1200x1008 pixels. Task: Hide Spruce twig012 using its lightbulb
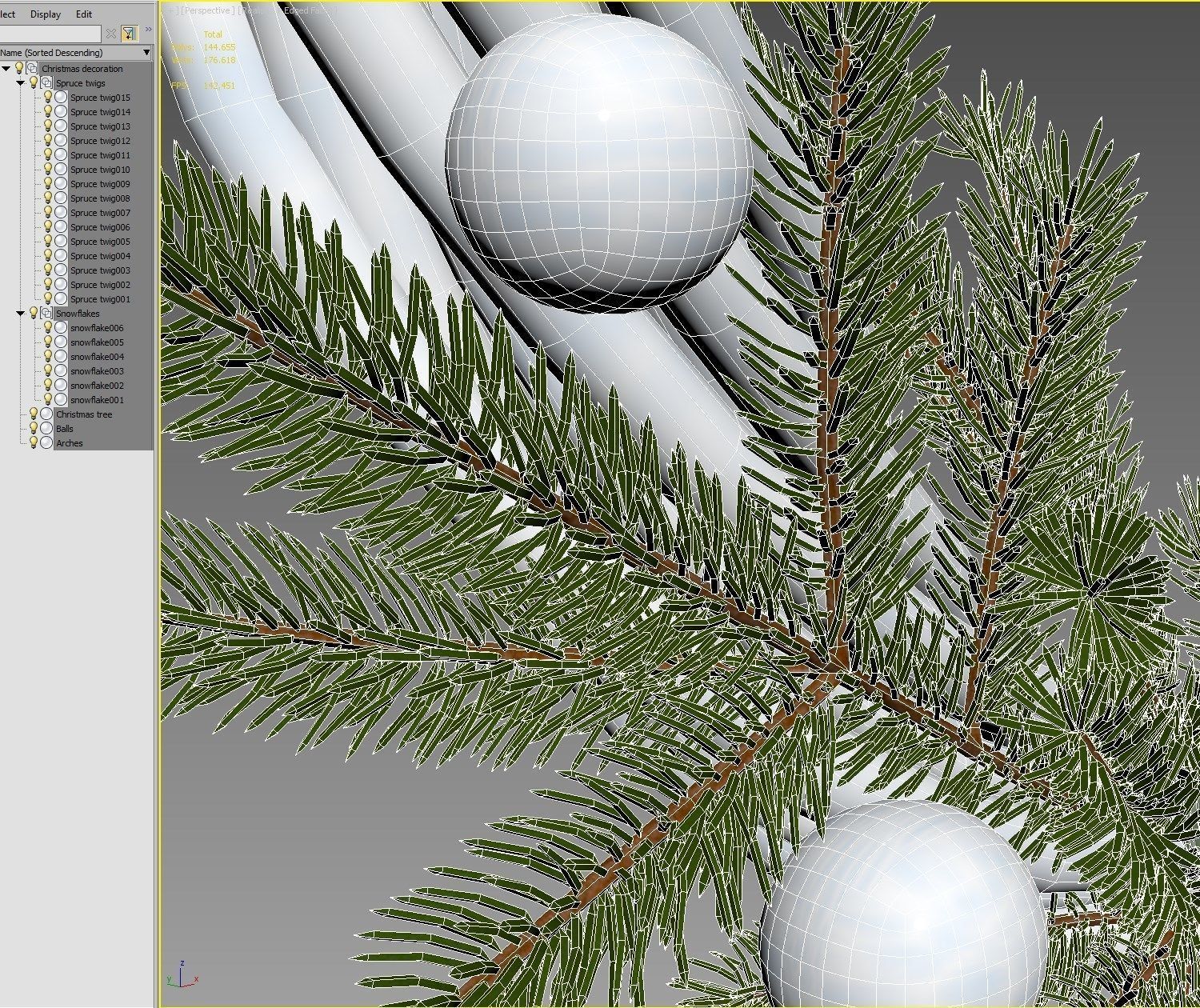(48, 141)
